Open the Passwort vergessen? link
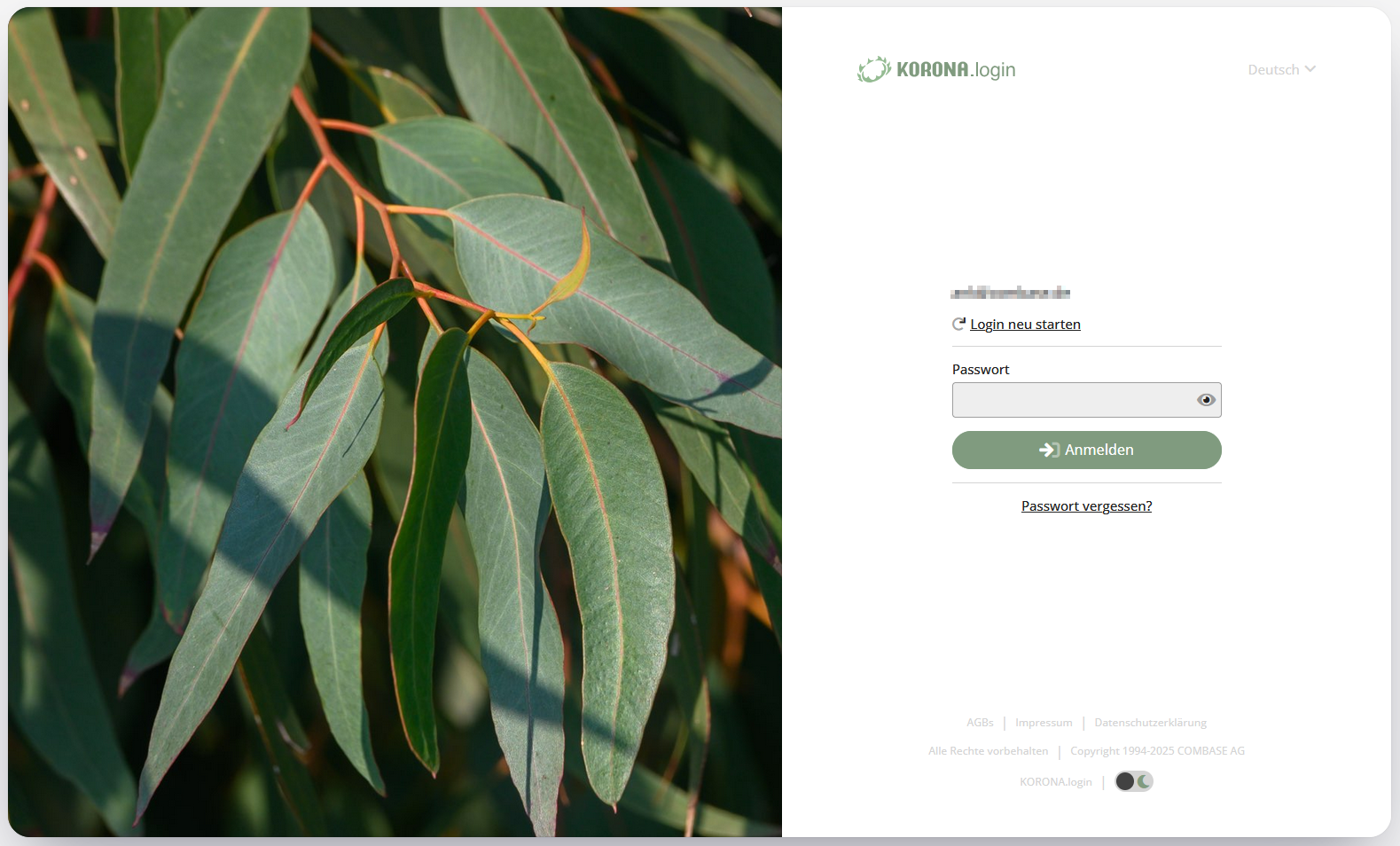Viewport: 1400px width, 846px height. [1087, 505]
